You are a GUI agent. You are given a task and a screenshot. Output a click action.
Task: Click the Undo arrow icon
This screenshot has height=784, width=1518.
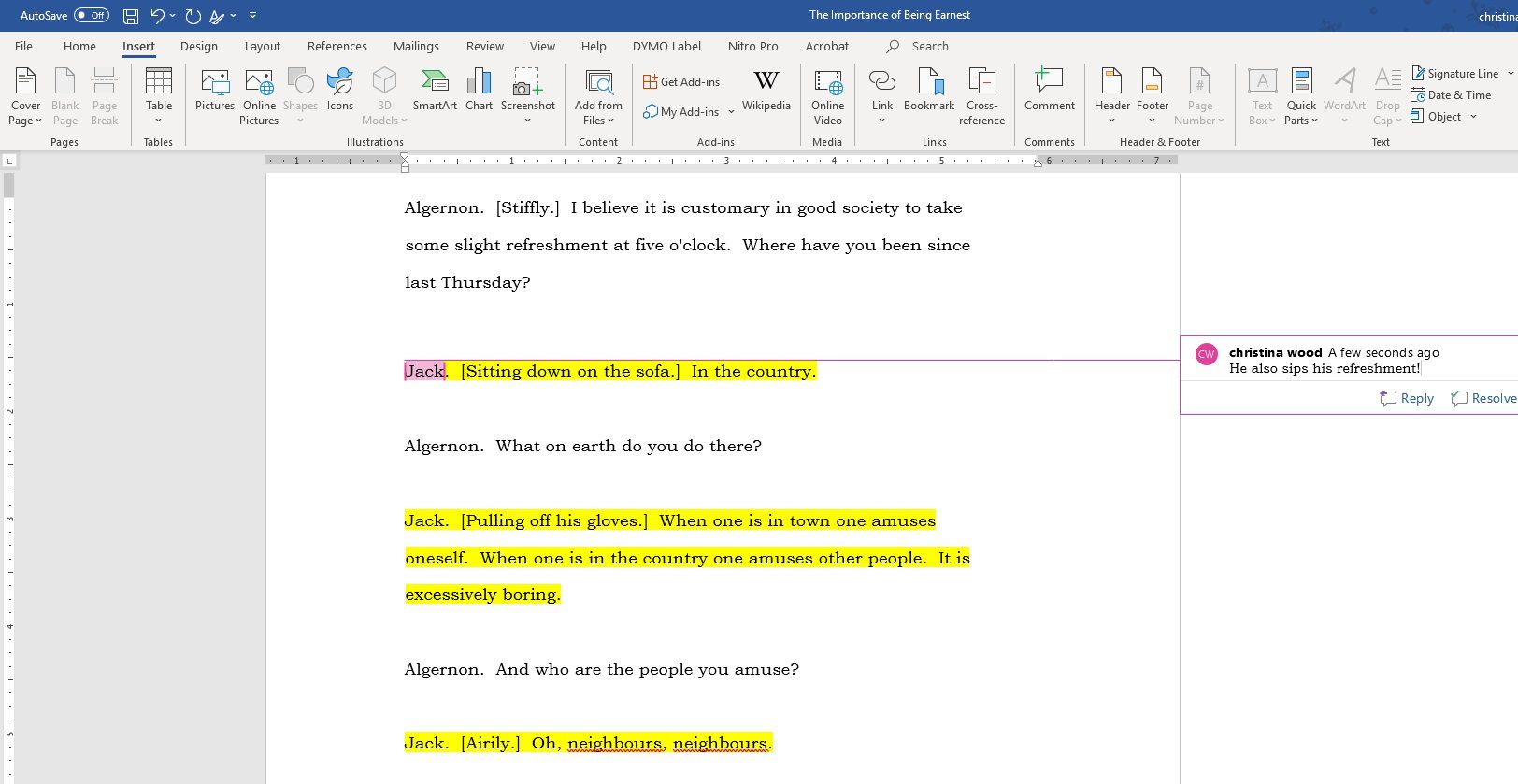pyautogui.click(x=157, y=16)
